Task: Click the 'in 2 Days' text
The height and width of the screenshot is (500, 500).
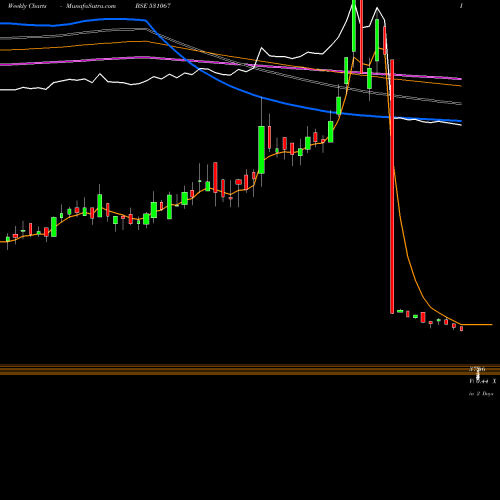Action: (481, 394)
